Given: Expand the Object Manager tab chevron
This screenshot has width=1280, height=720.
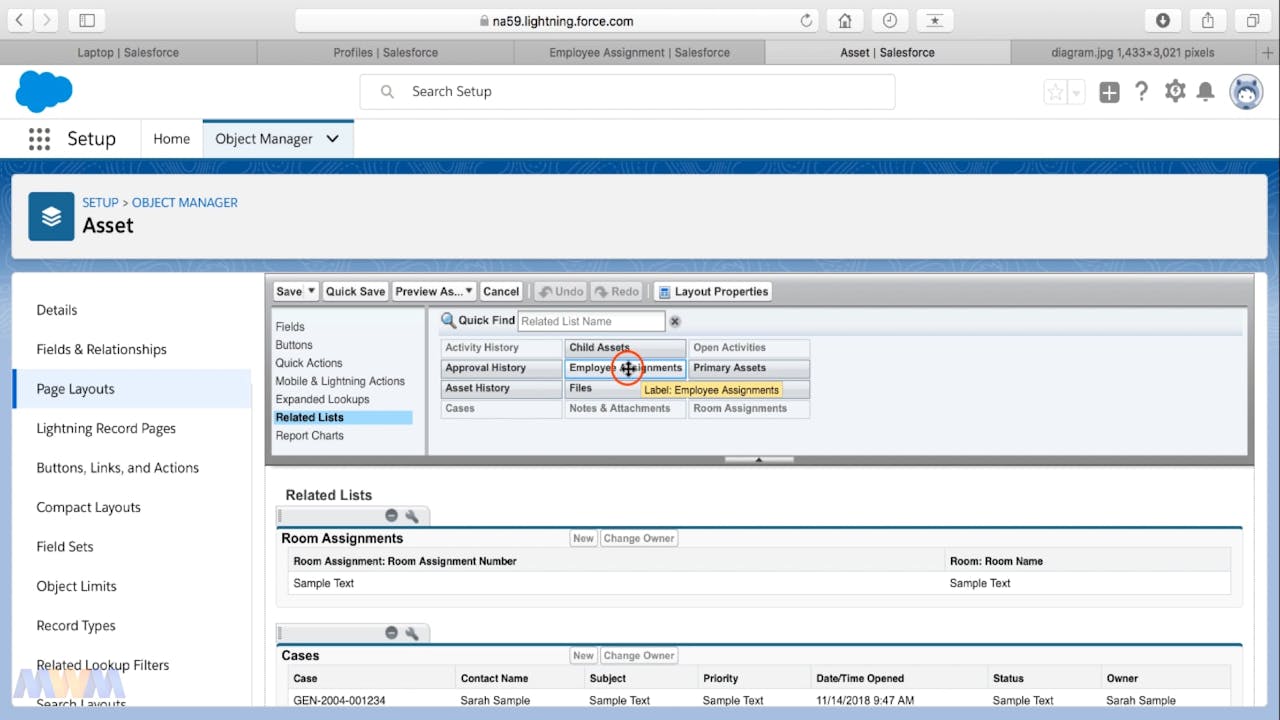Looking at the screenshot, I should tap(332, 139).
